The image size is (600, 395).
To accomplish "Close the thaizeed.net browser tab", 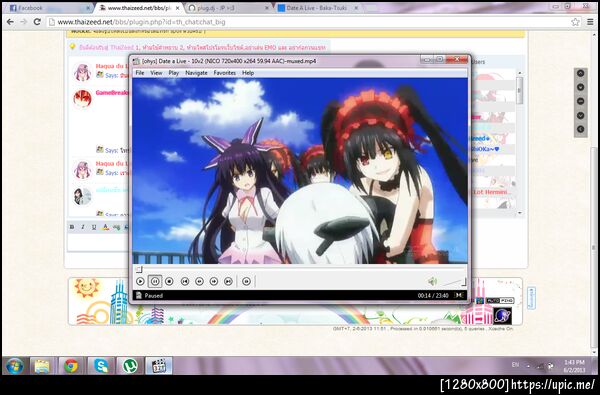I will point(178,8).
